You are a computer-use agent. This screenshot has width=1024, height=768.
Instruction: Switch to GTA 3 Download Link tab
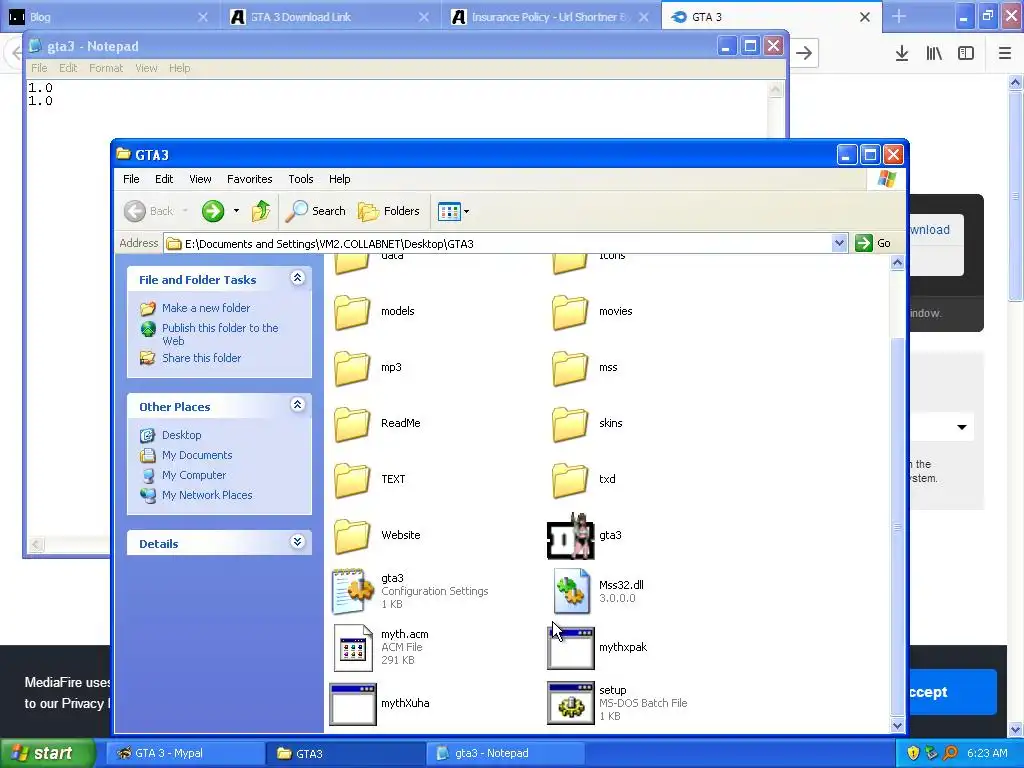coord(330,17)
